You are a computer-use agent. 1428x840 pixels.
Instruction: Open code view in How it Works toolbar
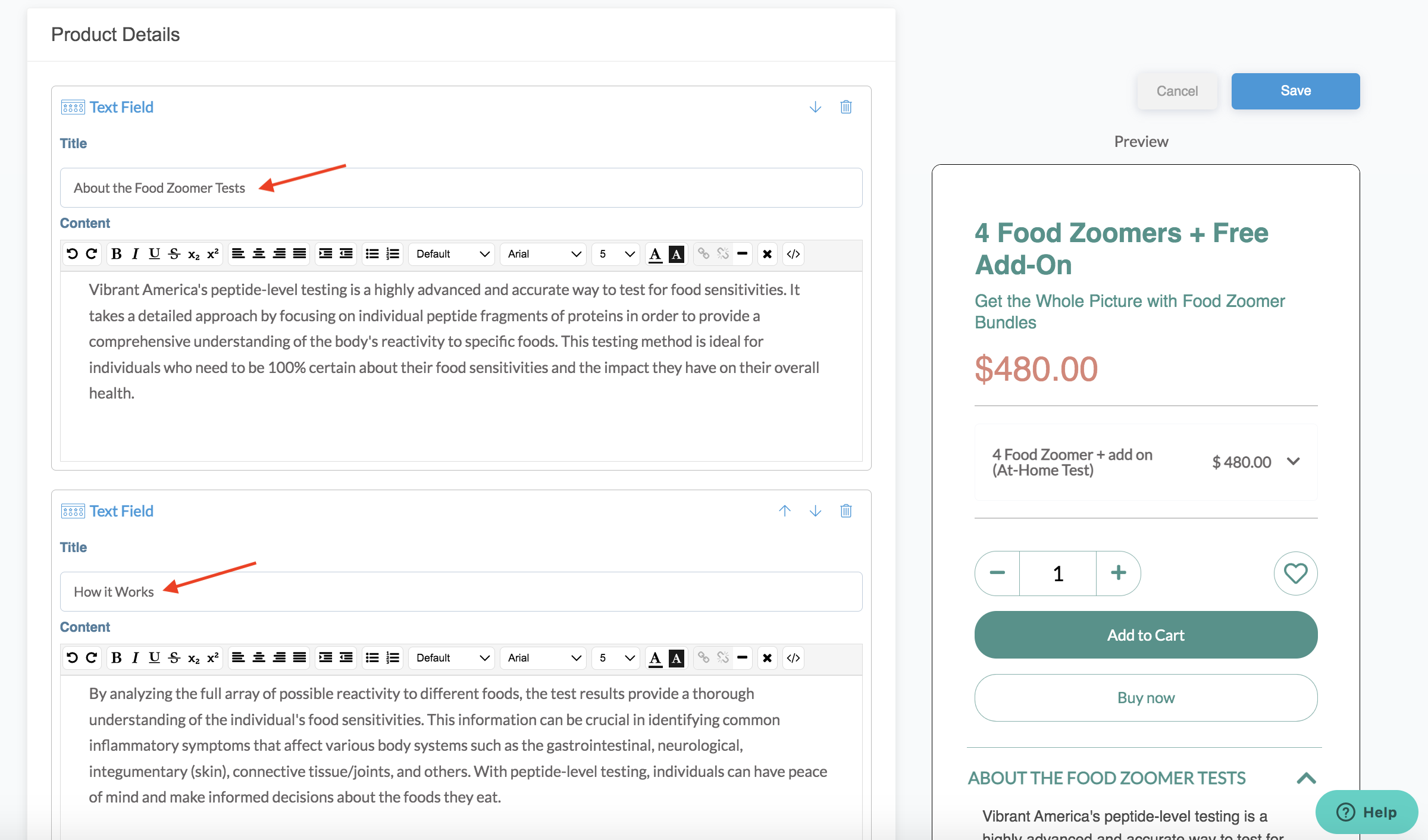[x=793, y=658]
